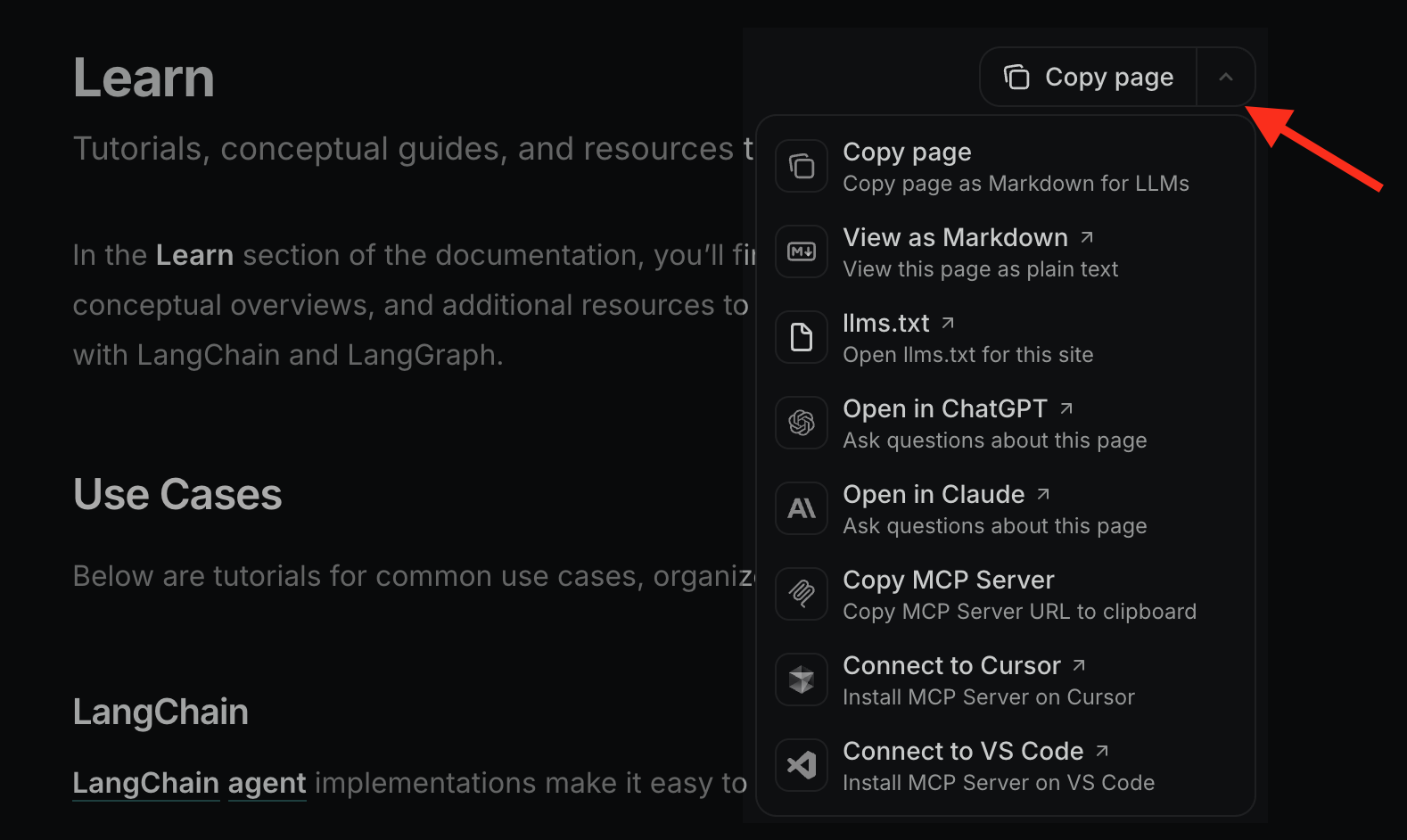
Task: Choose View as Markdown menu entry
Action: coord(979,252)
